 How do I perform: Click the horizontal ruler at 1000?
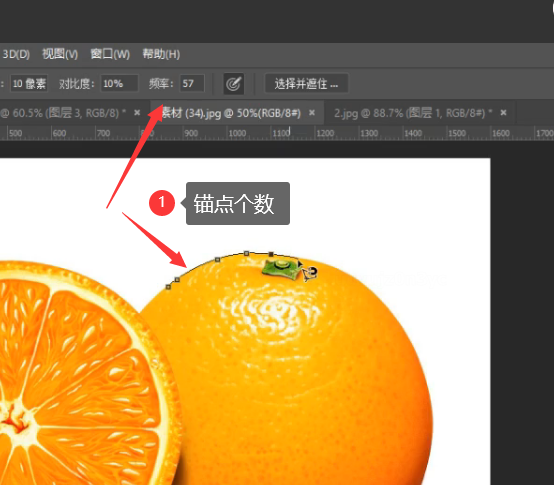point(237,134)
